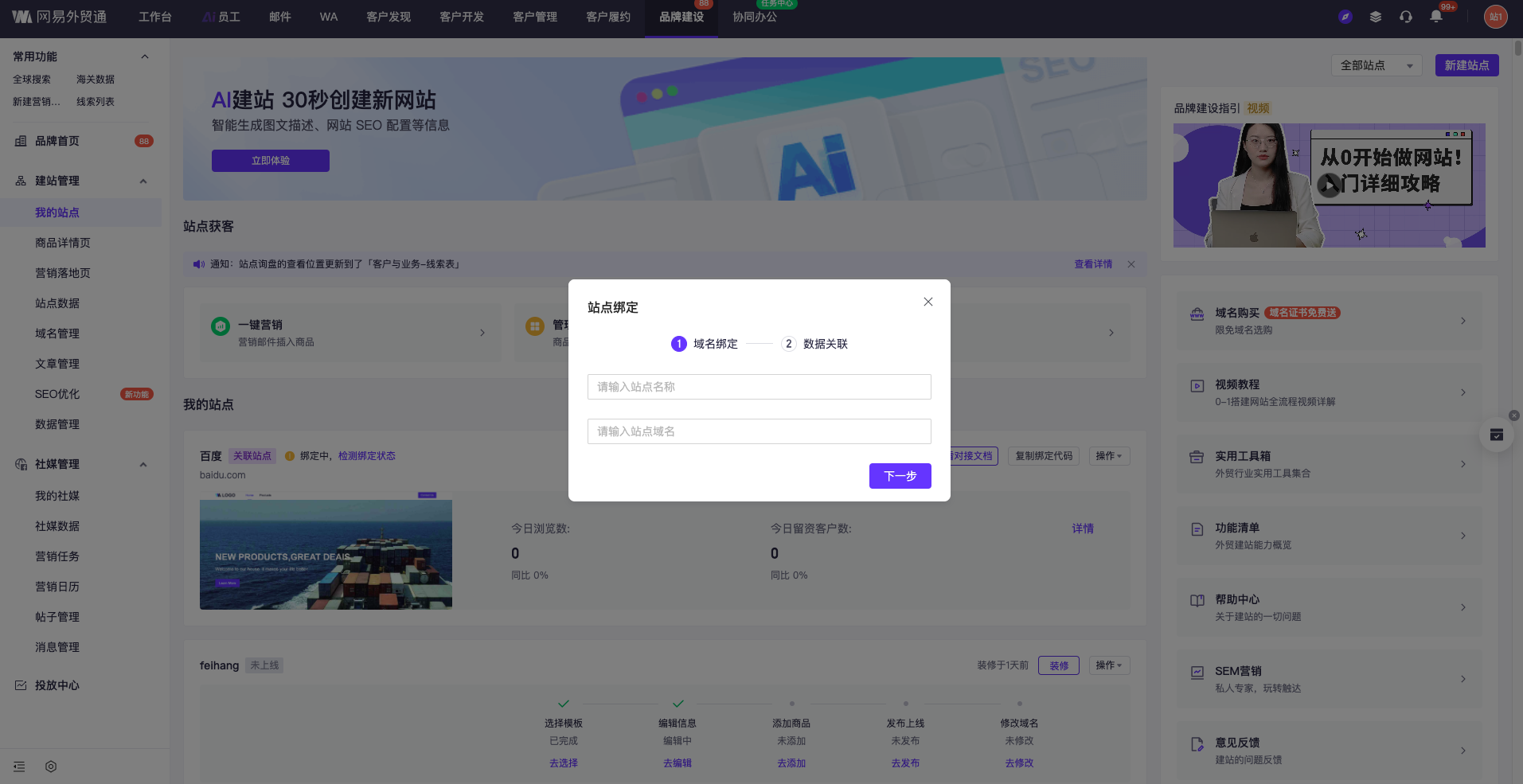
Task: Collapse the 社媒管理 sidebar section
Action: pos(143,464)
